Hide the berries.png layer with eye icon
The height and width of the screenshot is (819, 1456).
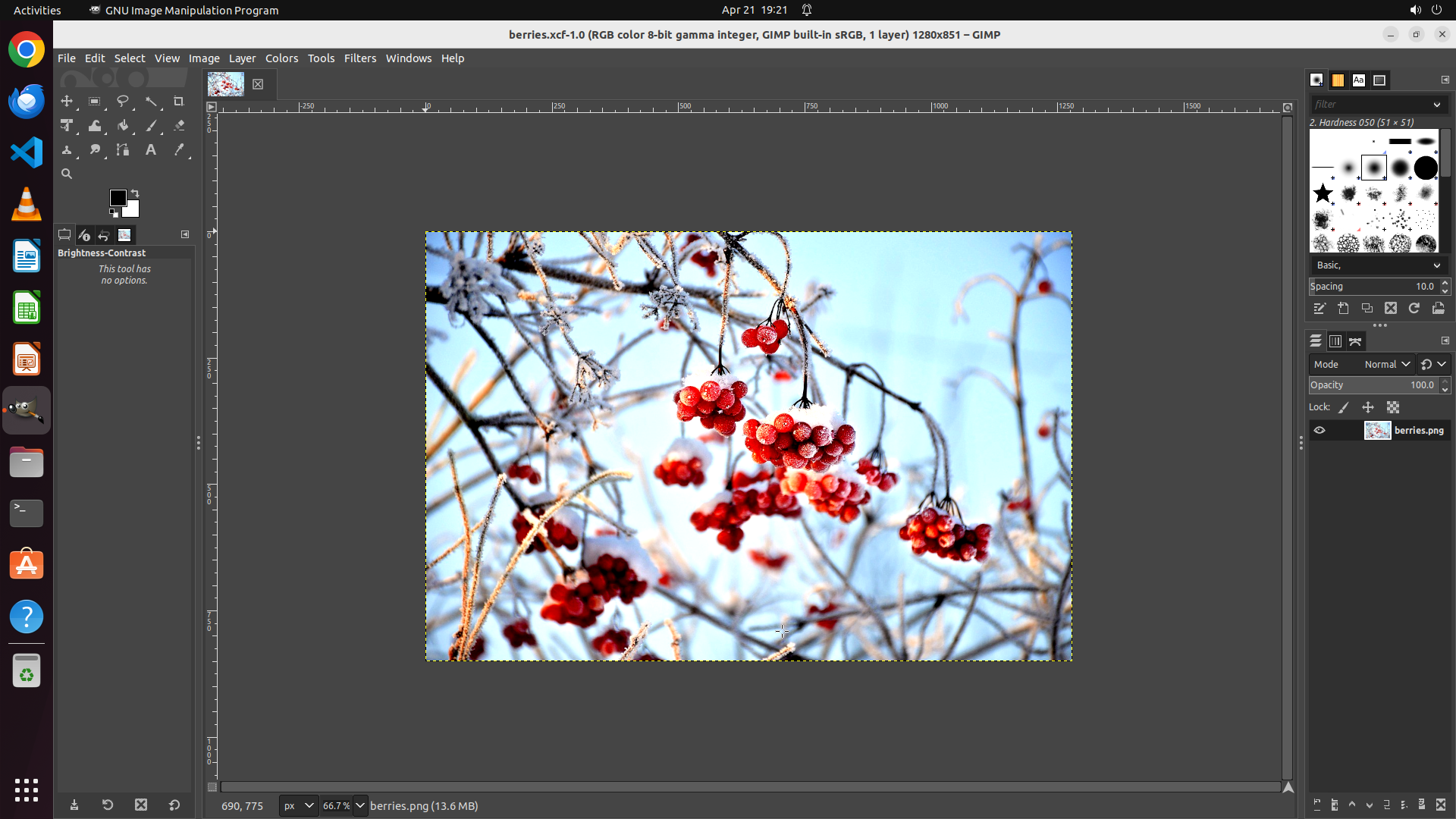point(1319,430)
